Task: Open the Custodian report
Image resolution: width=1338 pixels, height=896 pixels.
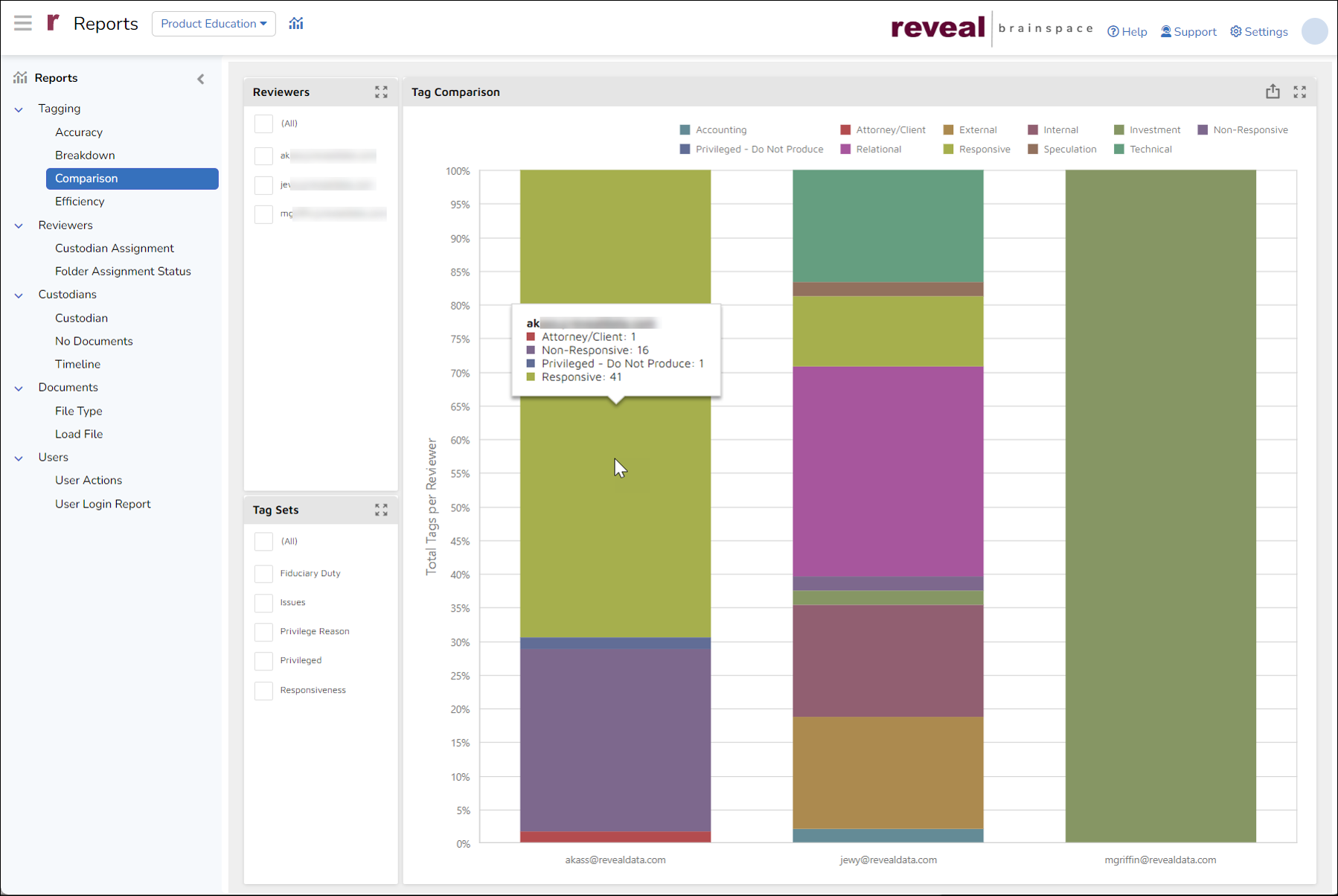Action: (81, 318)
